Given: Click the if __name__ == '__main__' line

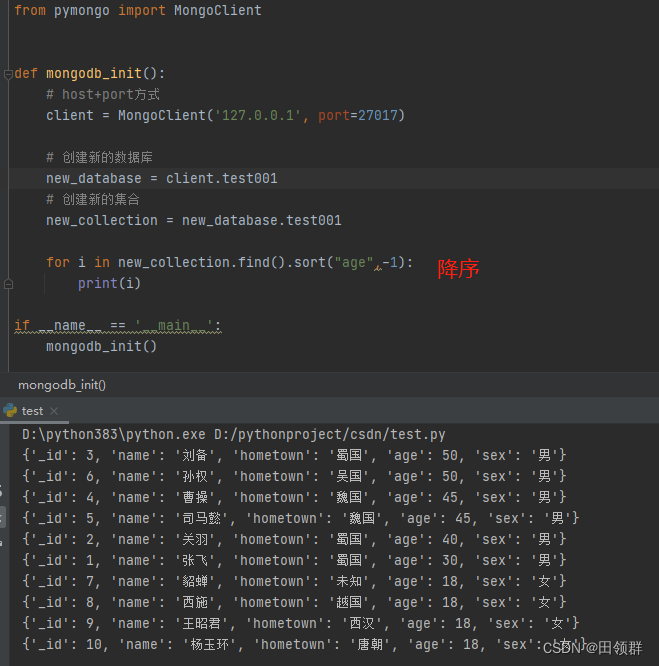Looking at the screenshot, I should [118, 326].
